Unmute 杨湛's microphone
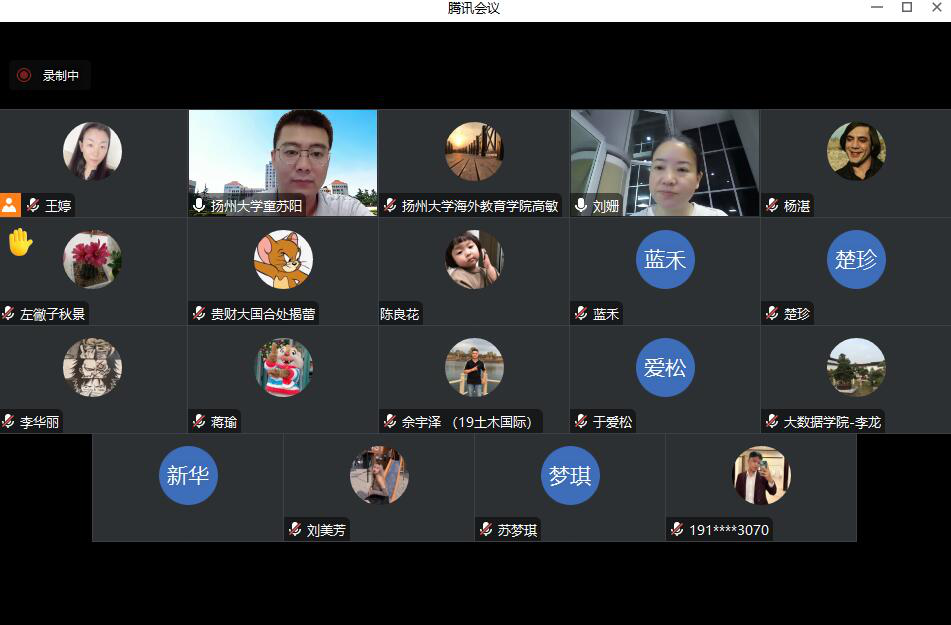The width and height of the screenshot is (951, 625). [771, 205]
